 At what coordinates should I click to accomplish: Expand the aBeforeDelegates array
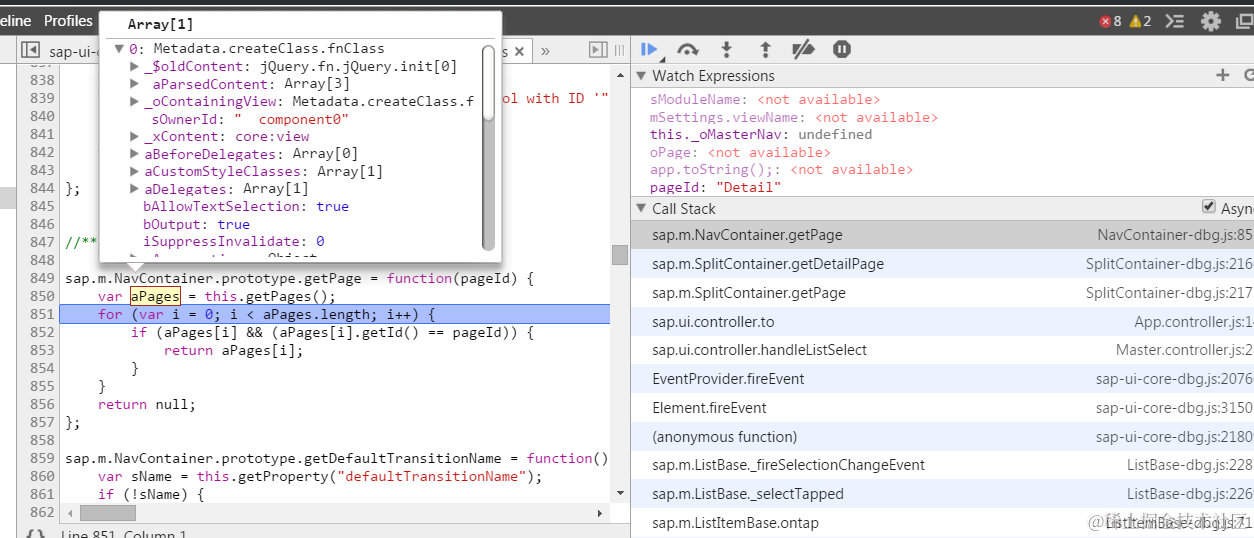[x=135, y=154]
